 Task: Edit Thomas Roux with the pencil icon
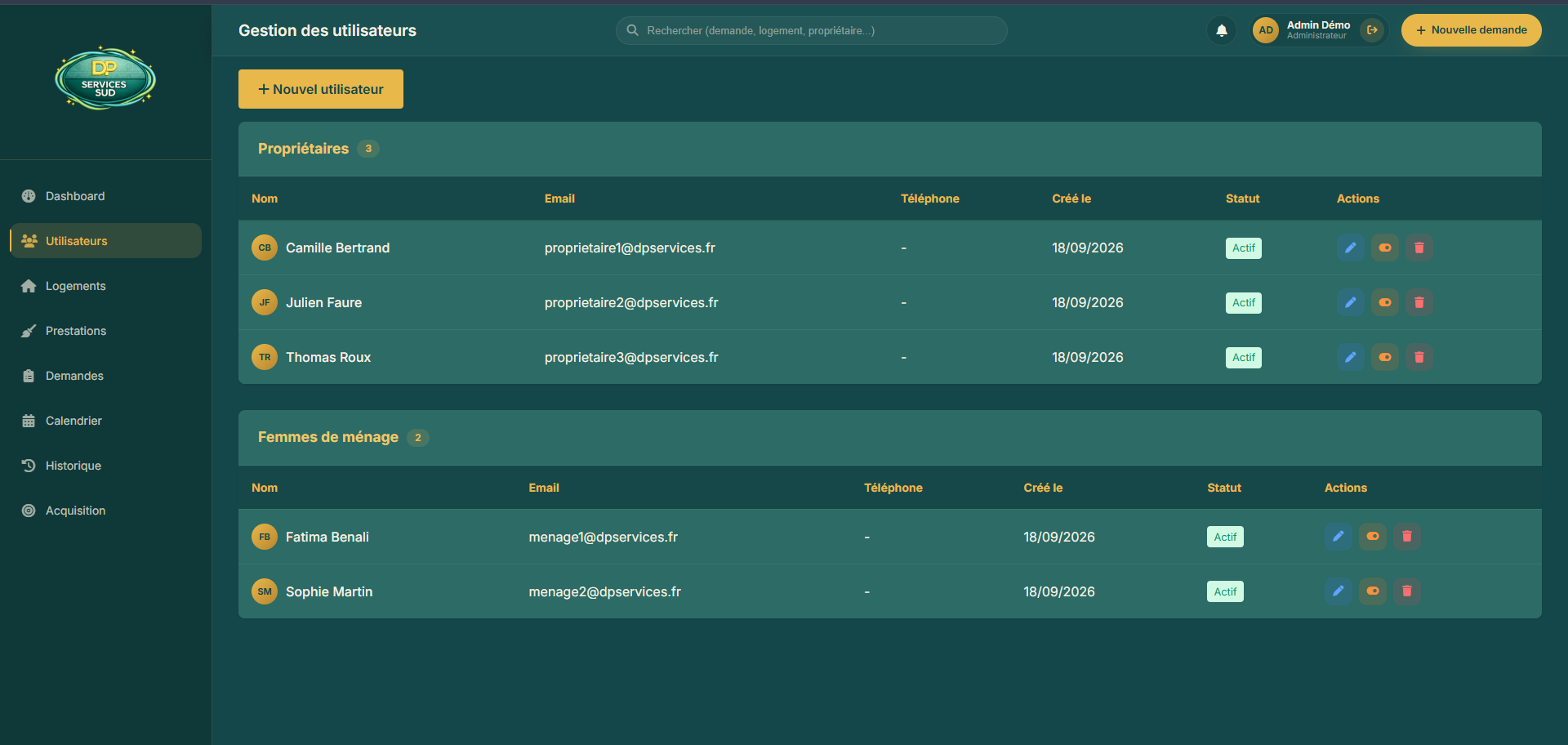(x=1351, y=357)
